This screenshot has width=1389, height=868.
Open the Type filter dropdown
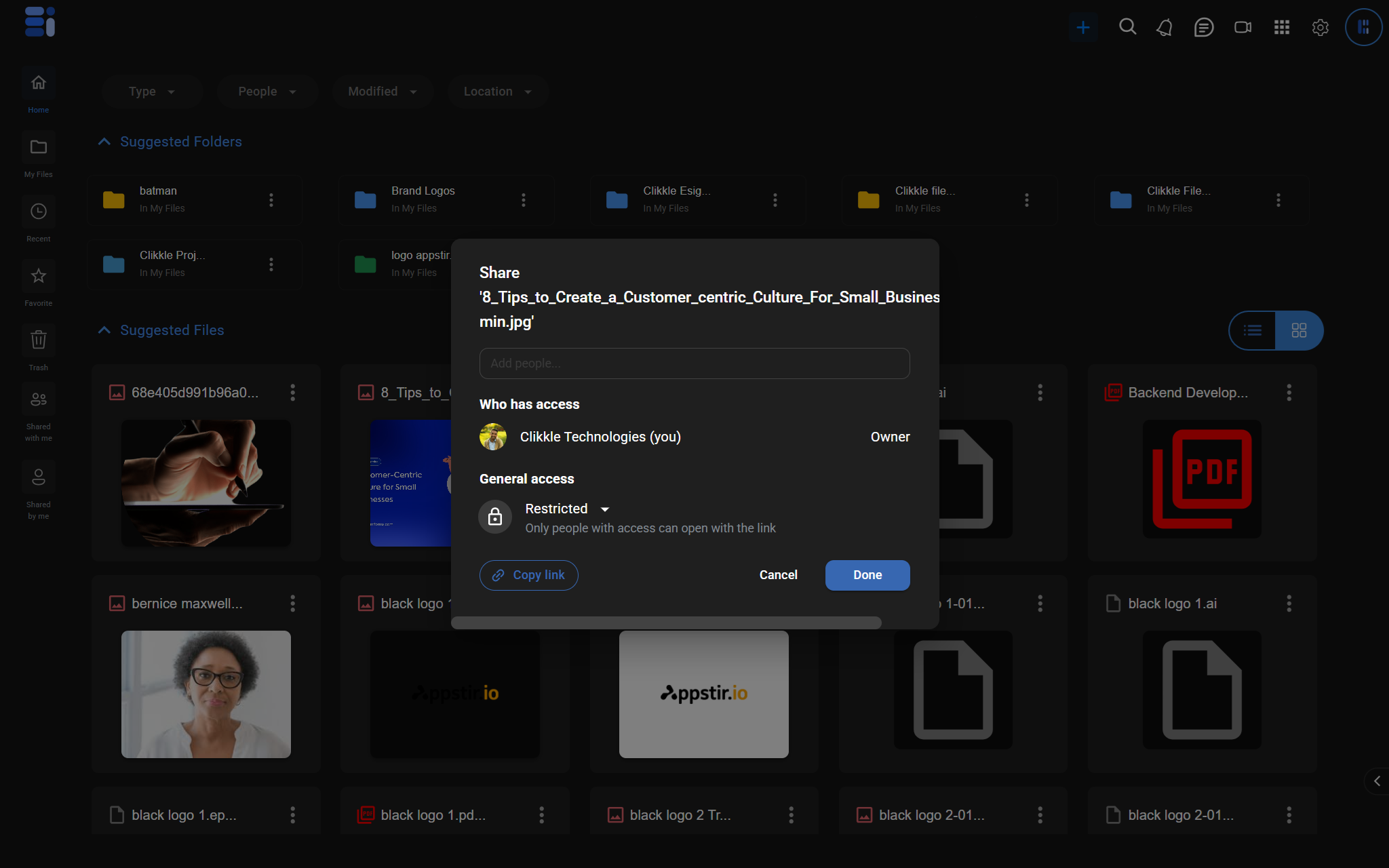click(x=152, y=92)
